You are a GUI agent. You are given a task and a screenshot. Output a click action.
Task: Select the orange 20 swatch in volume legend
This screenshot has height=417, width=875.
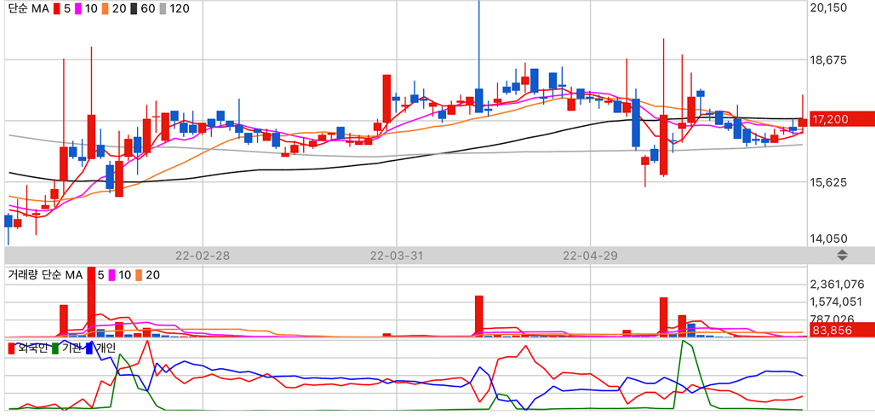point(140,275)
